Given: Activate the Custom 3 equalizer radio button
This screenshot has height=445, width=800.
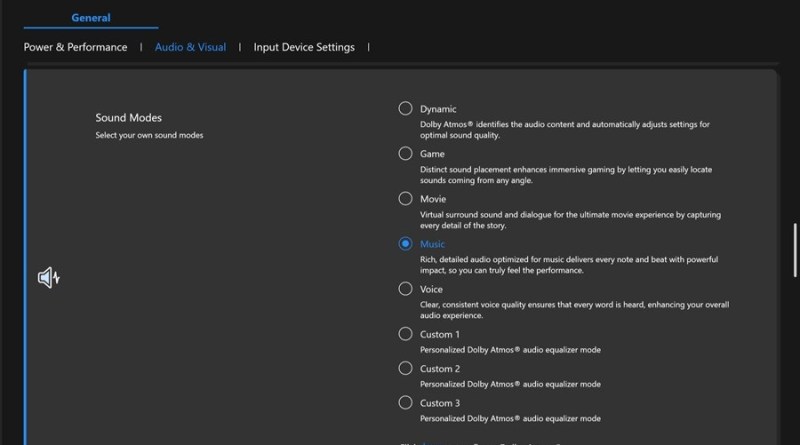Looking at the screenshot, I should pyautogui.click(x=405, y=402).
